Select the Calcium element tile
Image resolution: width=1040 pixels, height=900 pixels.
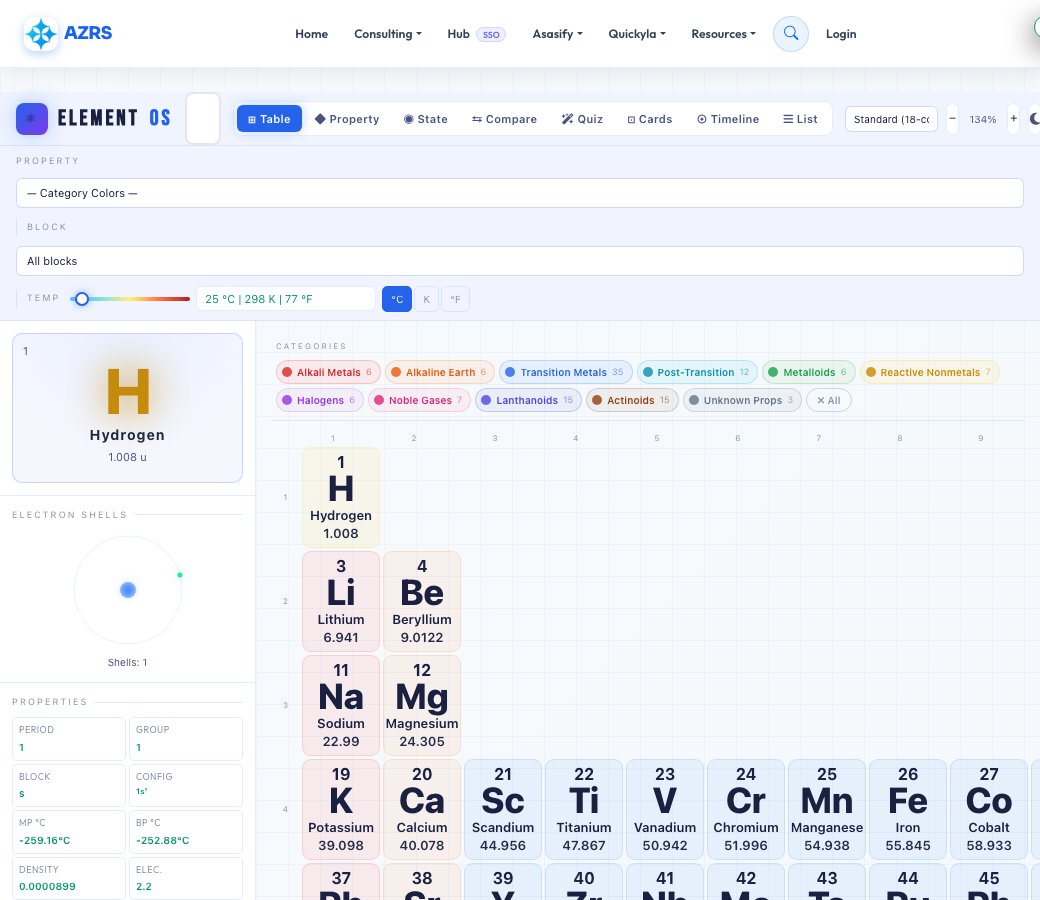pyautogui.click(x=422, y=810)
